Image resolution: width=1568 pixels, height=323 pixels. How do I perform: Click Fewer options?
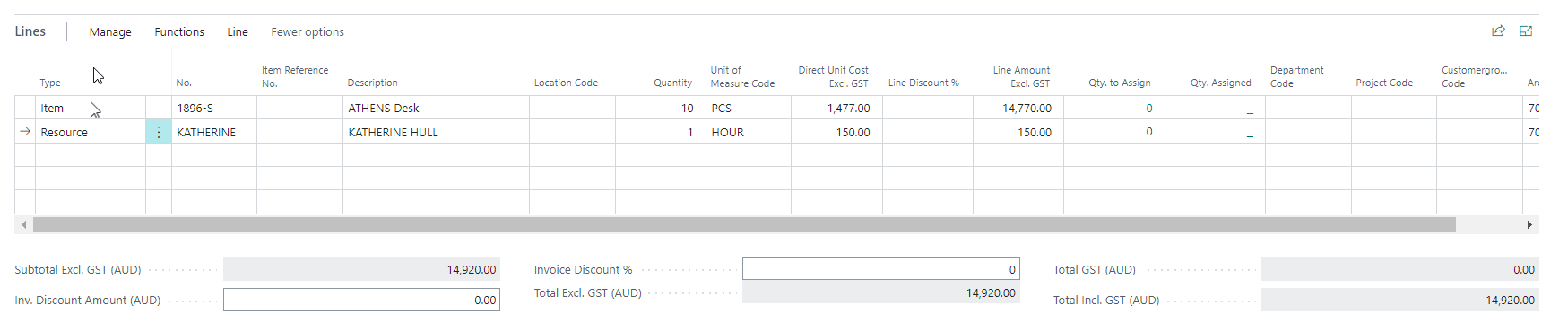308,31
